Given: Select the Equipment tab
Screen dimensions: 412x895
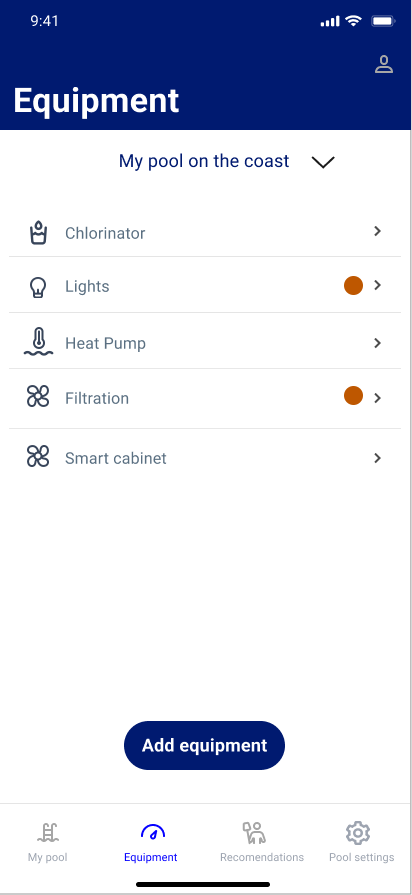Looking at the screenshot, I should pos(151,841).
